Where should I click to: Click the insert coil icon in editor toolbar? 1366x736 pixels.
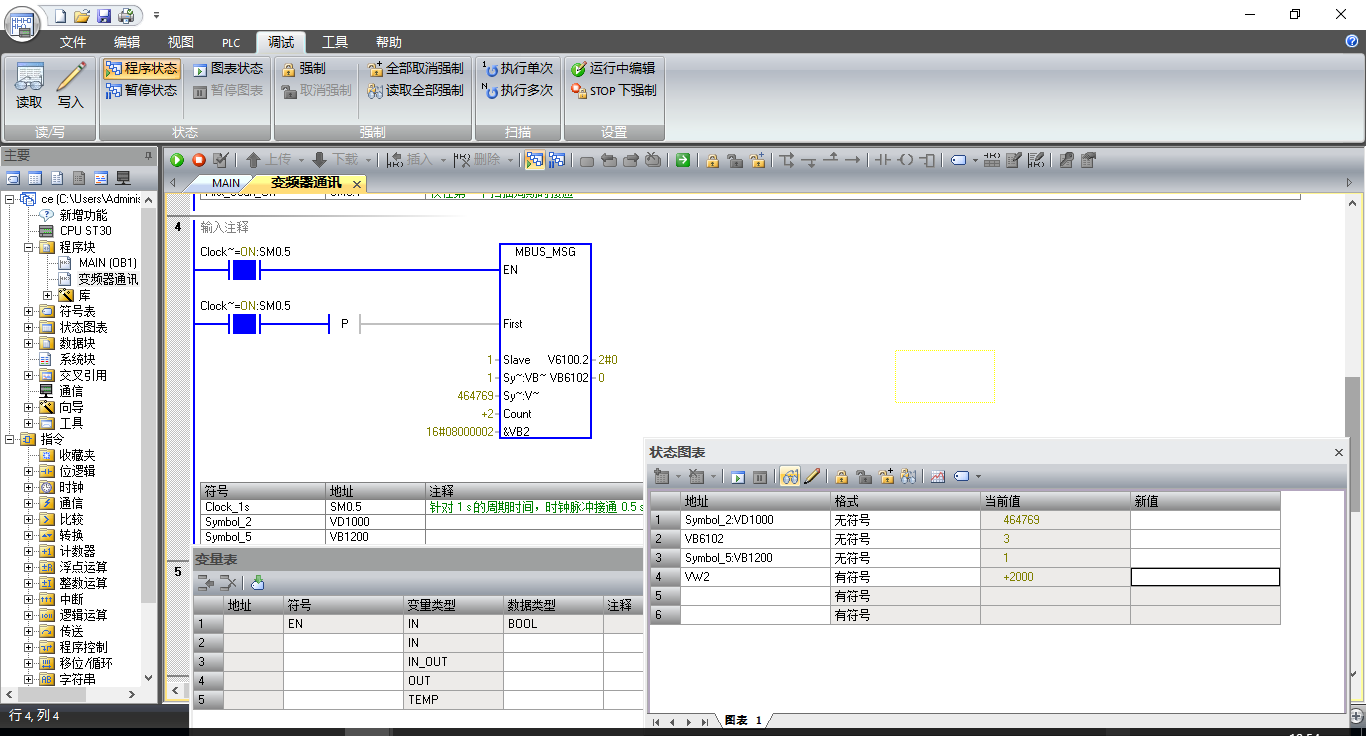[905, 160]
